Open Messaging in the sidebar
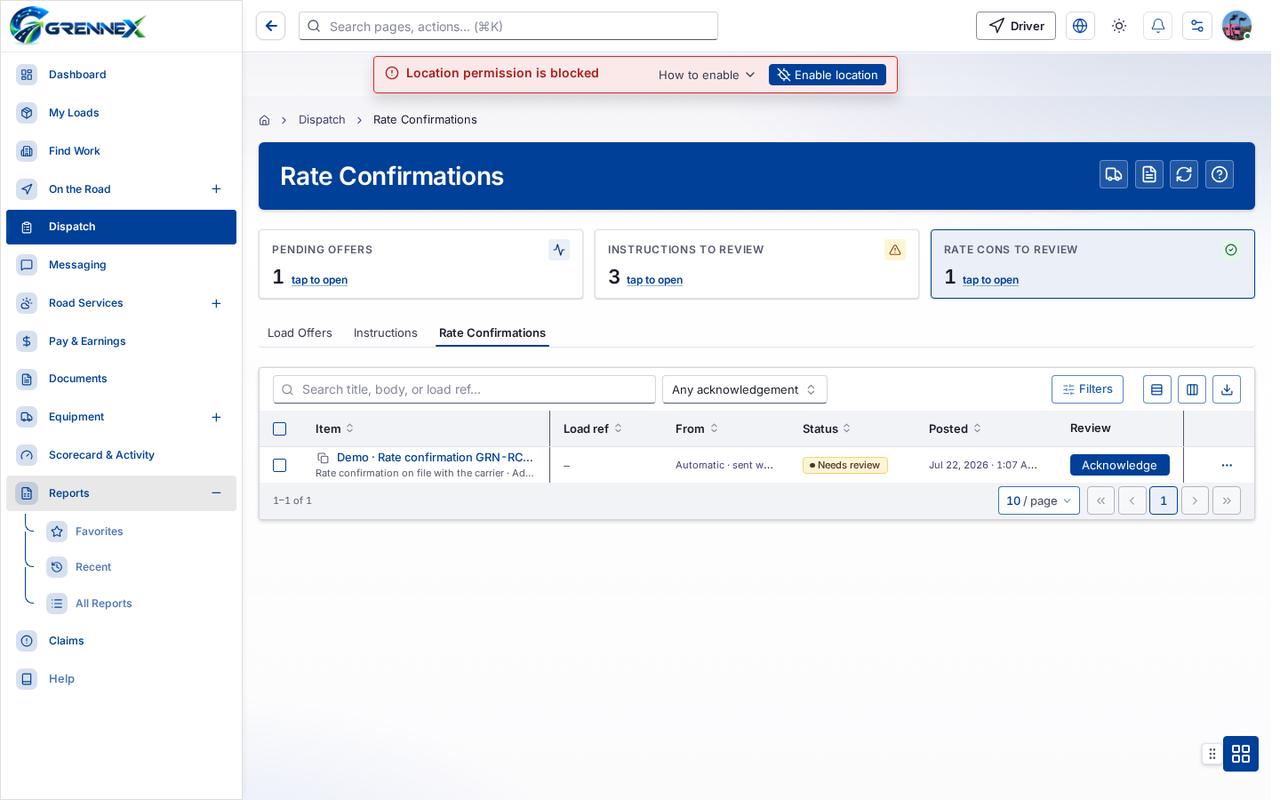This screenshot has height=800, width=1280. click(121, 265)
